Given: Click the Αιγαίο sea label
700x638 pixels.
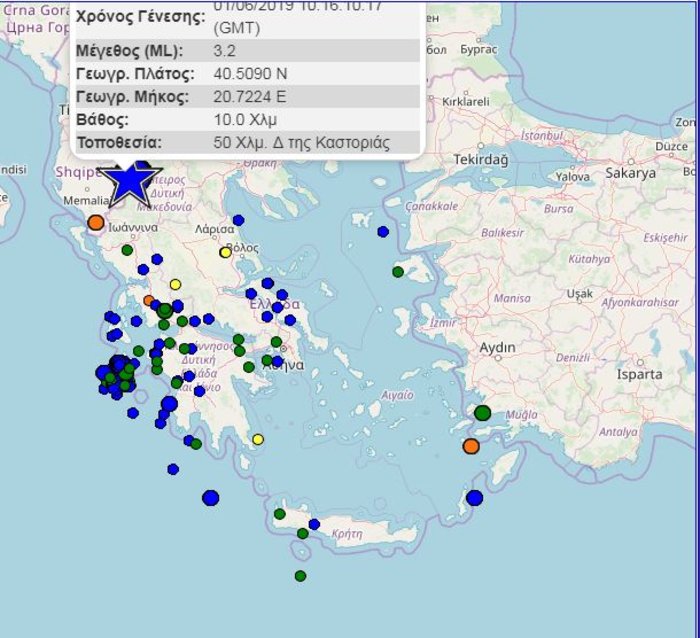Looking at the screenshot, I should coord(397,395).
